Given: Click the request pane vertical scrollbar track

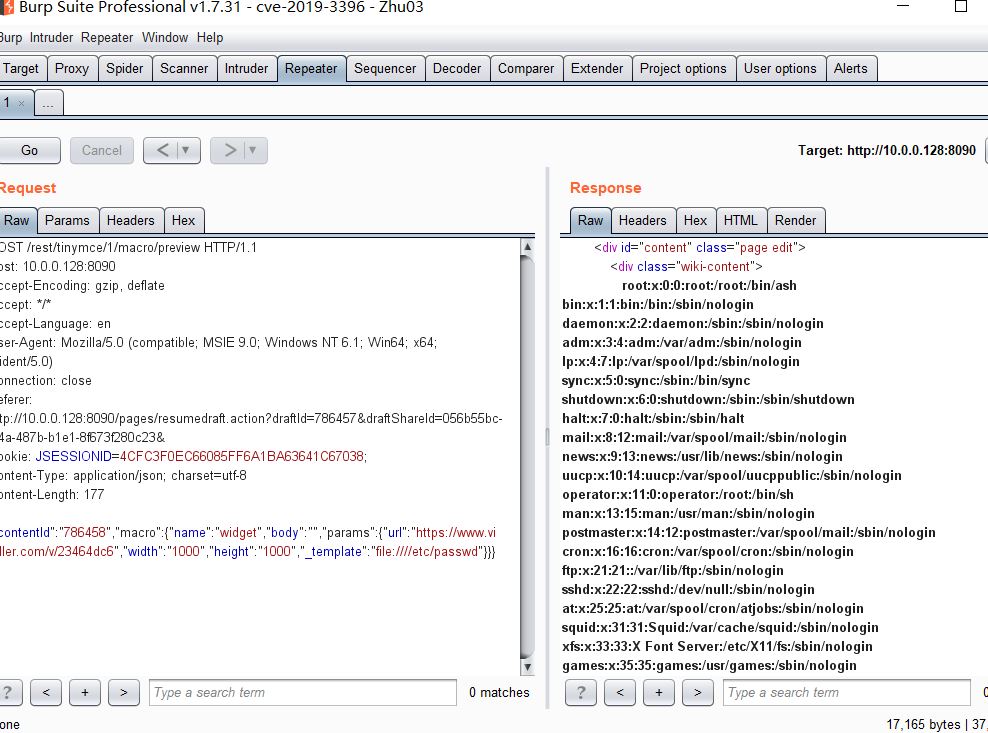Looking at the screenshot, I should pos(527,456).
